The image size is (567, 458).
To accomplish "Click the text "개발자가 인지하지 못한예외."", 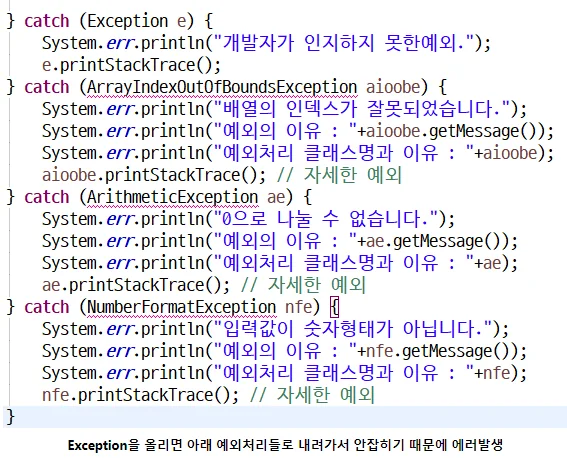I will pyautogui.click(x=345, y=43).
